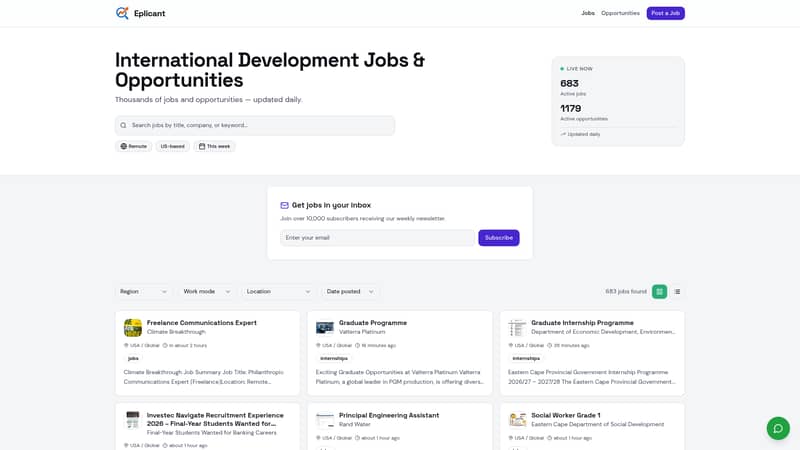Toggle the Remote filter chip
The image size is (800, 450).
pos(134,146)
